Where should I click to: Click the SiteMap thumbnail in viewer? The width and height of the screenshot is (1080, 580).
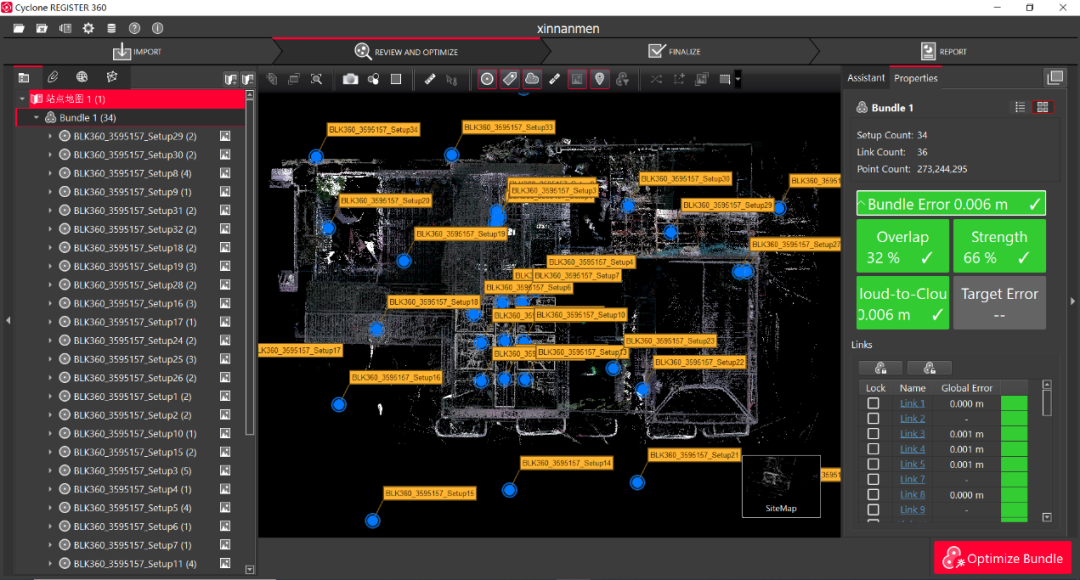point(781,486)
